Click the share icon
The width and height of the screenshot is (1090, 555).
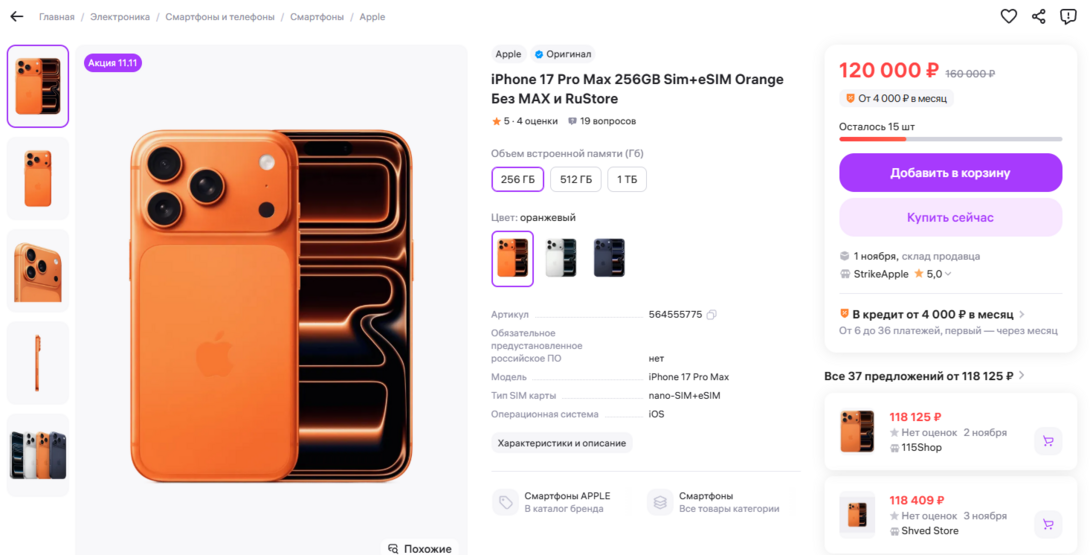(x=1039, y=16)
